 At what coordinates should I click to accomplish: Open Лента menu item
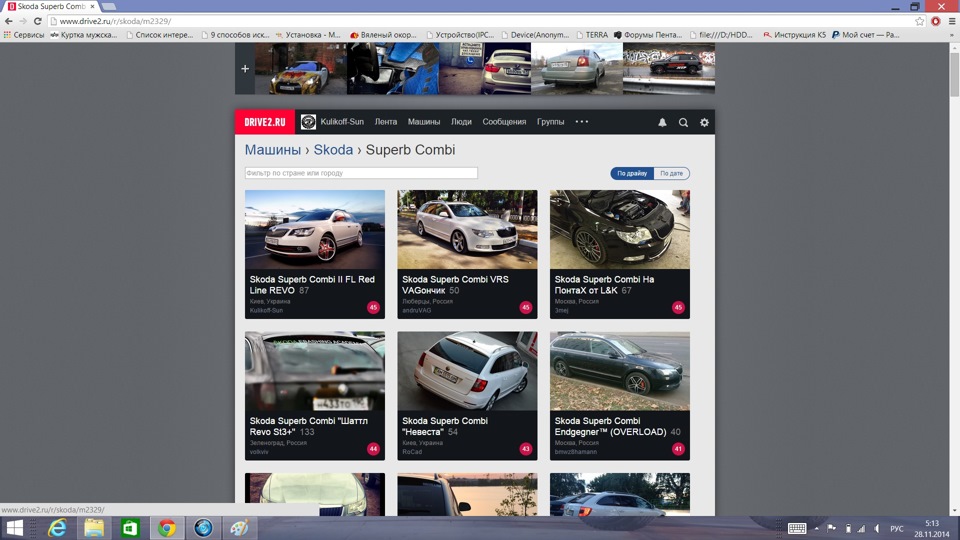[386, 122]
